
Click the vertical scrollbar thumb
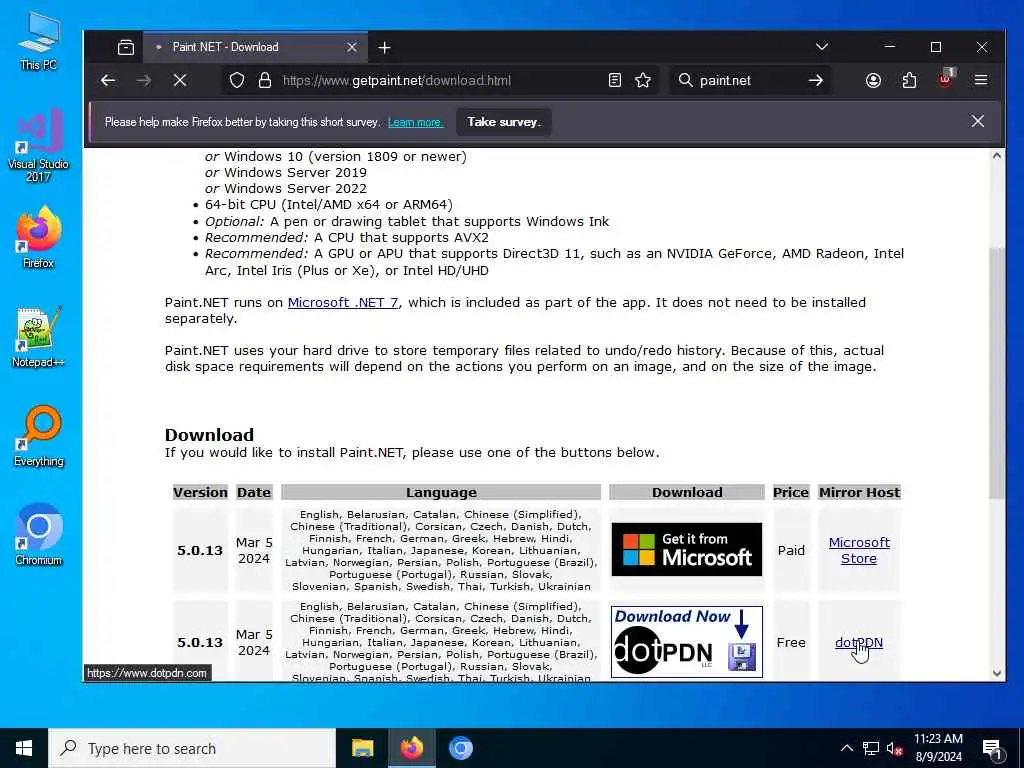[x=997, y=374]
